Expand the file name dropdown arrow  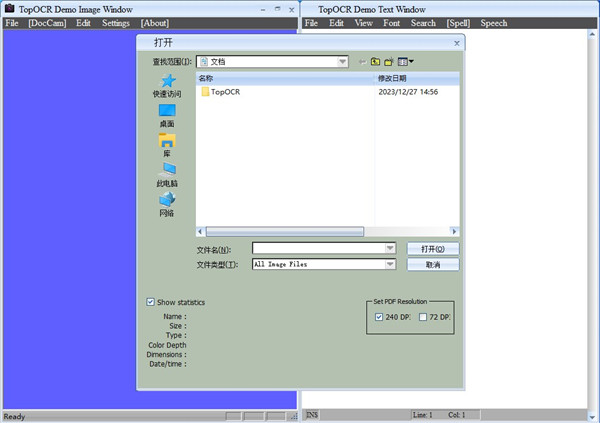coord(390,248)
